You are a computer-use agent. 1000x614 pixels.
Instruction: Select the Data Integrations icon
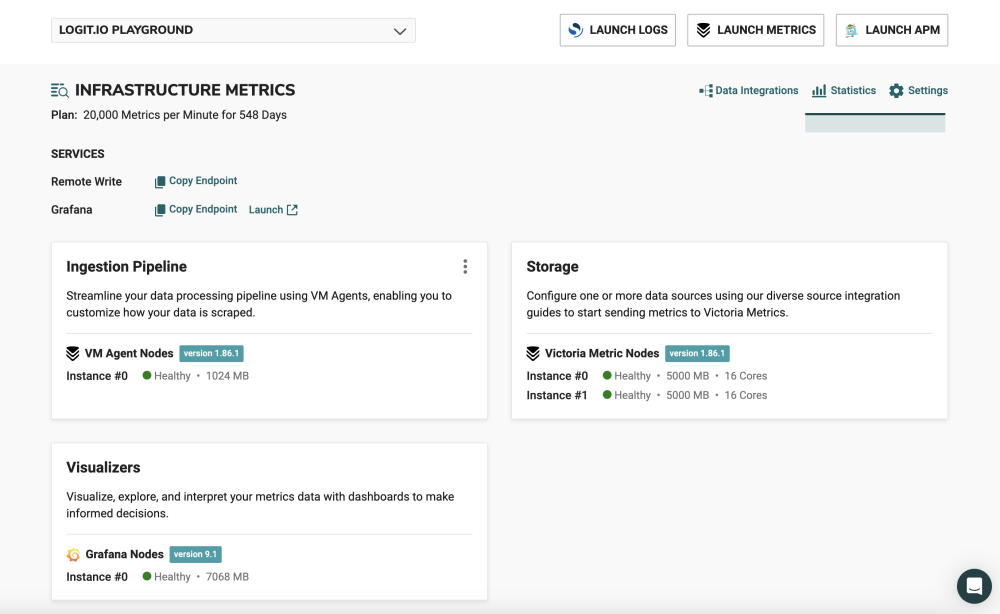pos(704,90)
